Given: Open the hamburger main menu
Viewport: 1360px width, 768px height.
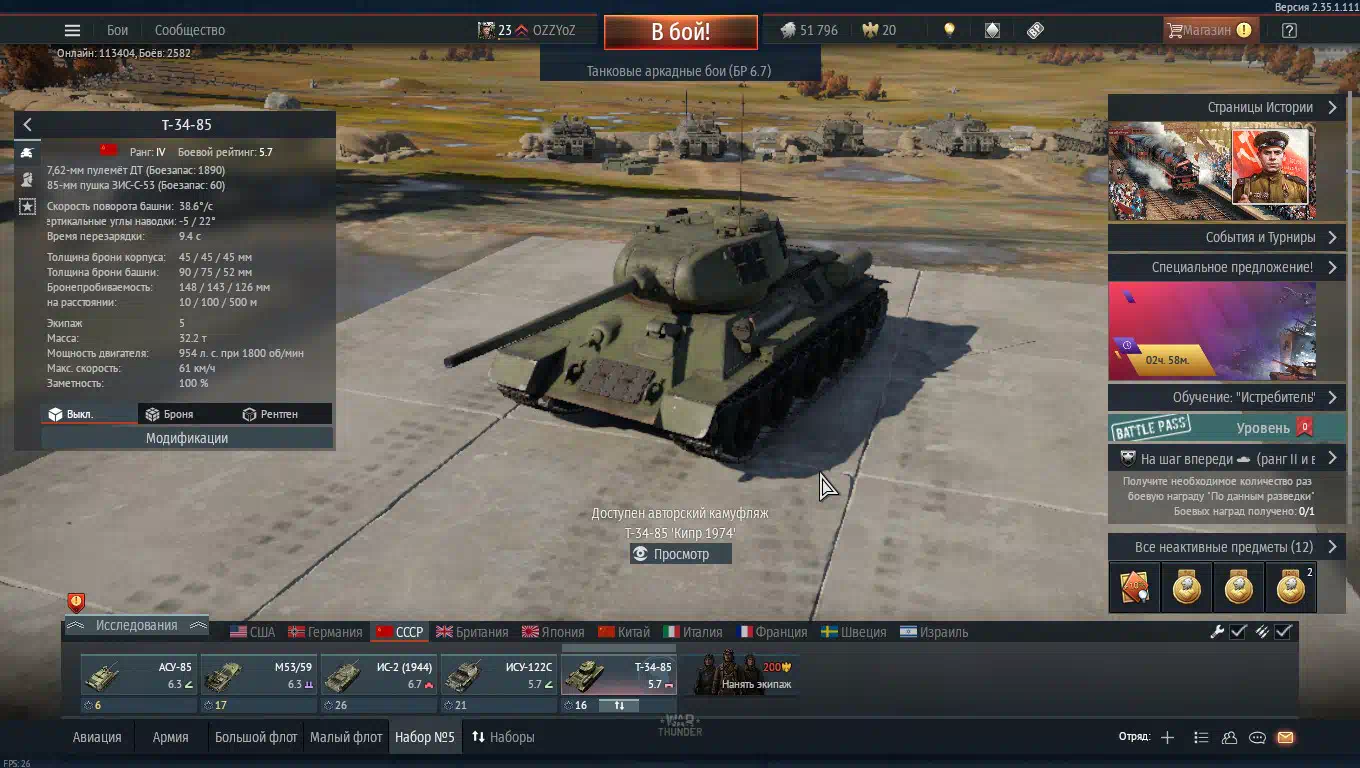Looking at the screenshot, I should [x=72, y=30].
